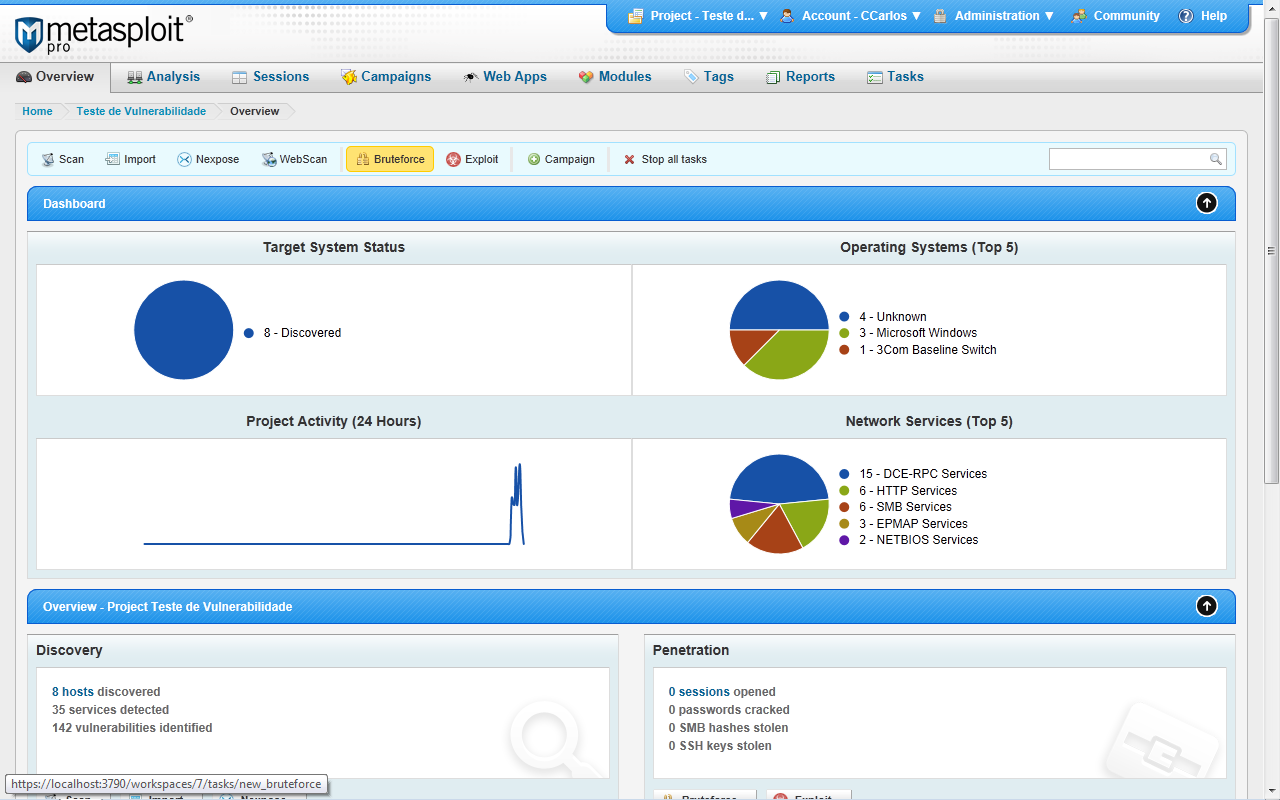The height and width of the screenshot is (800, 1280).
Task: Go to the Modules tab
Action: pyautogui.click(x=615, y=77)
